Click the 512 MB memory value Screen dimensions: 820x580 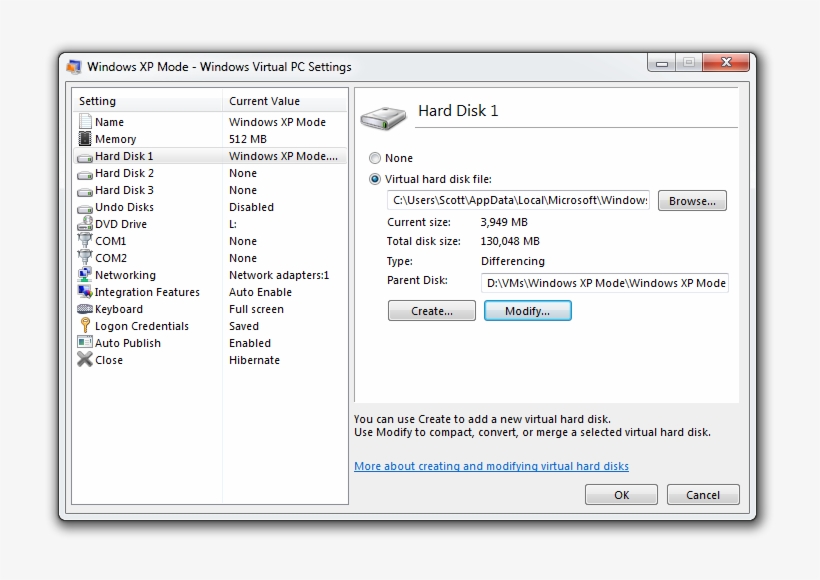click(x=248, y=139)
